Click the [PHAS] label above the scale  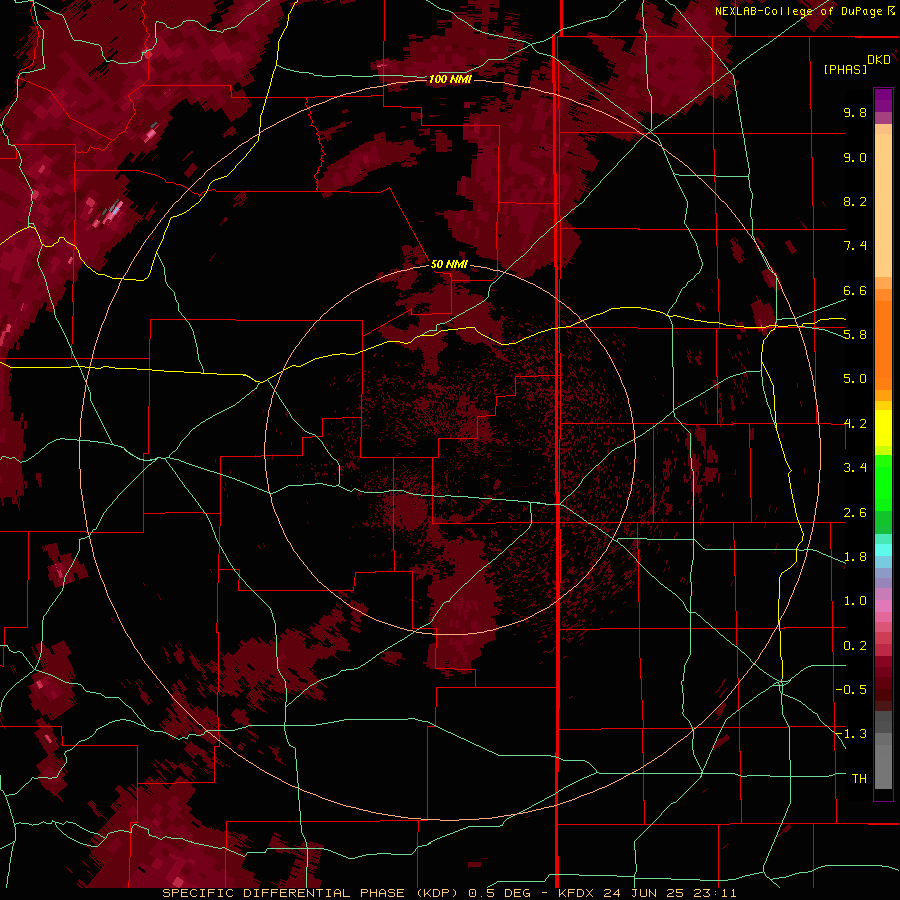pyautogui.click(x=845, y=69)
